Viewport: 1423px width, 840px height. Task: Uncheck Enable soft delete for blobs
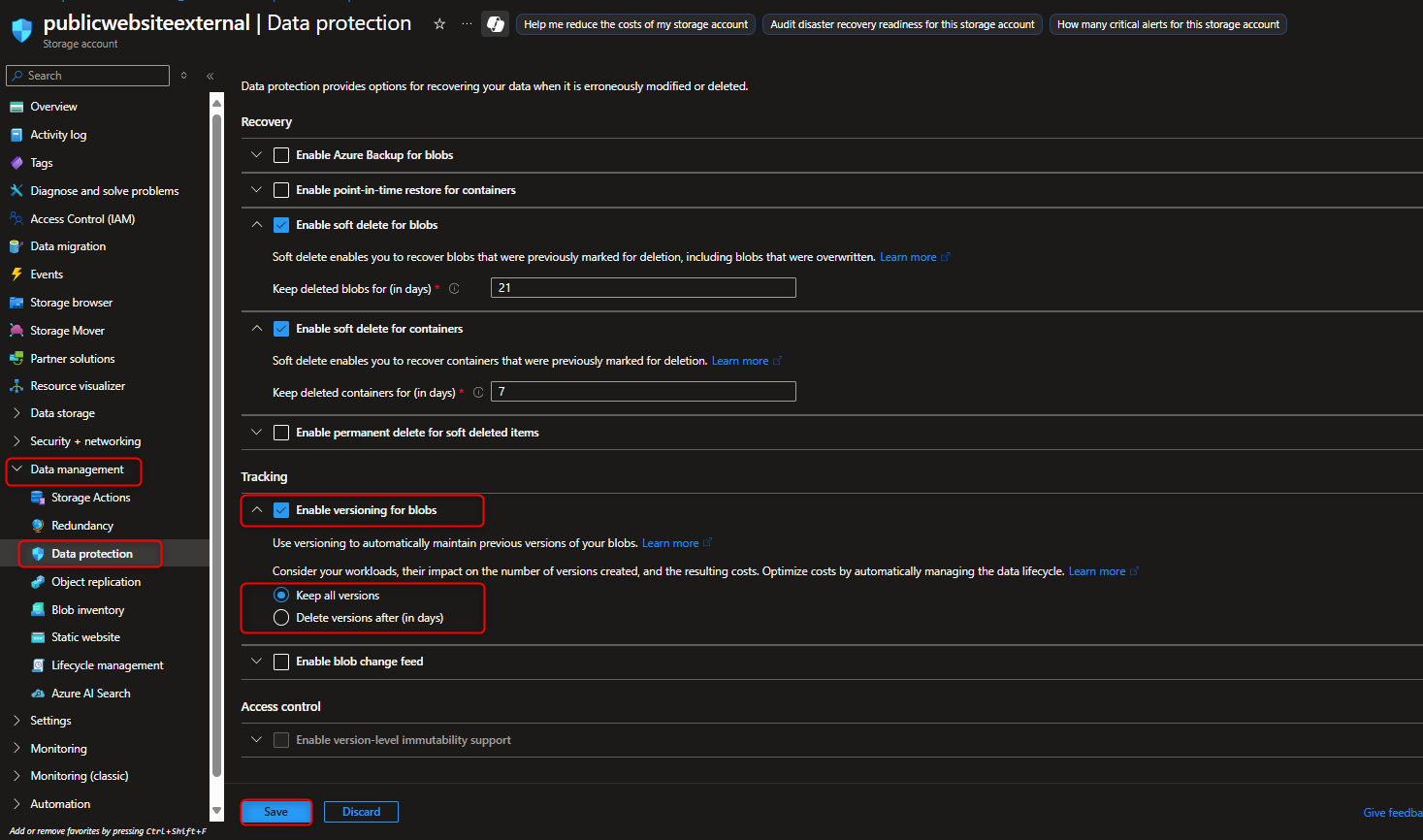(x=281, y=225)
